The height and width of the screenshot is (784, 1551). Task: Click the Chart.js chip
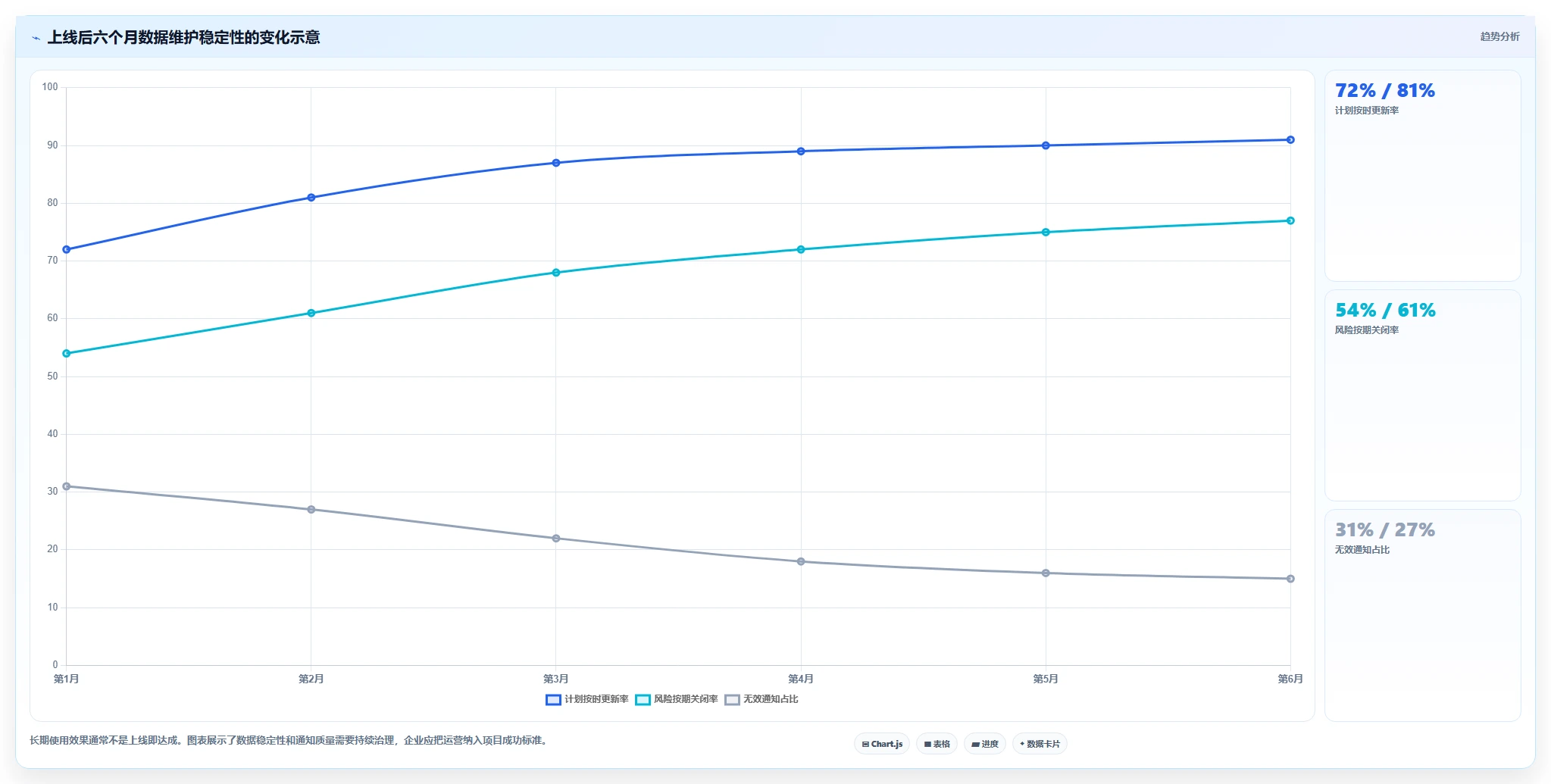coord(882,744)
